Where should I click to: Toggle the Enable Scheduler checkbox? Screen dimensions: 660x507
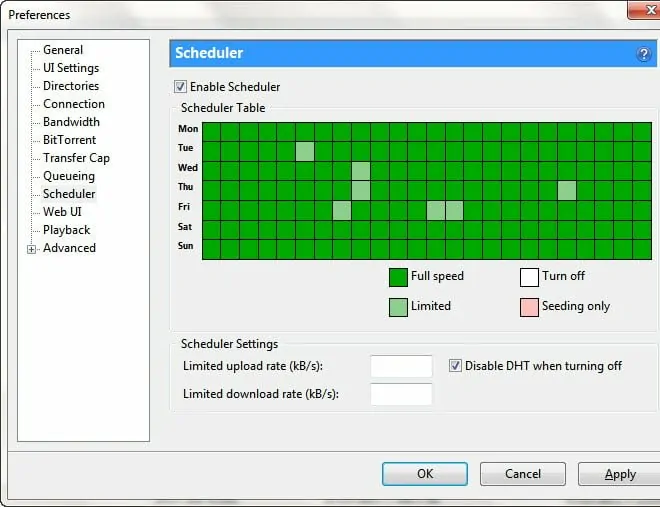point(180,87)
